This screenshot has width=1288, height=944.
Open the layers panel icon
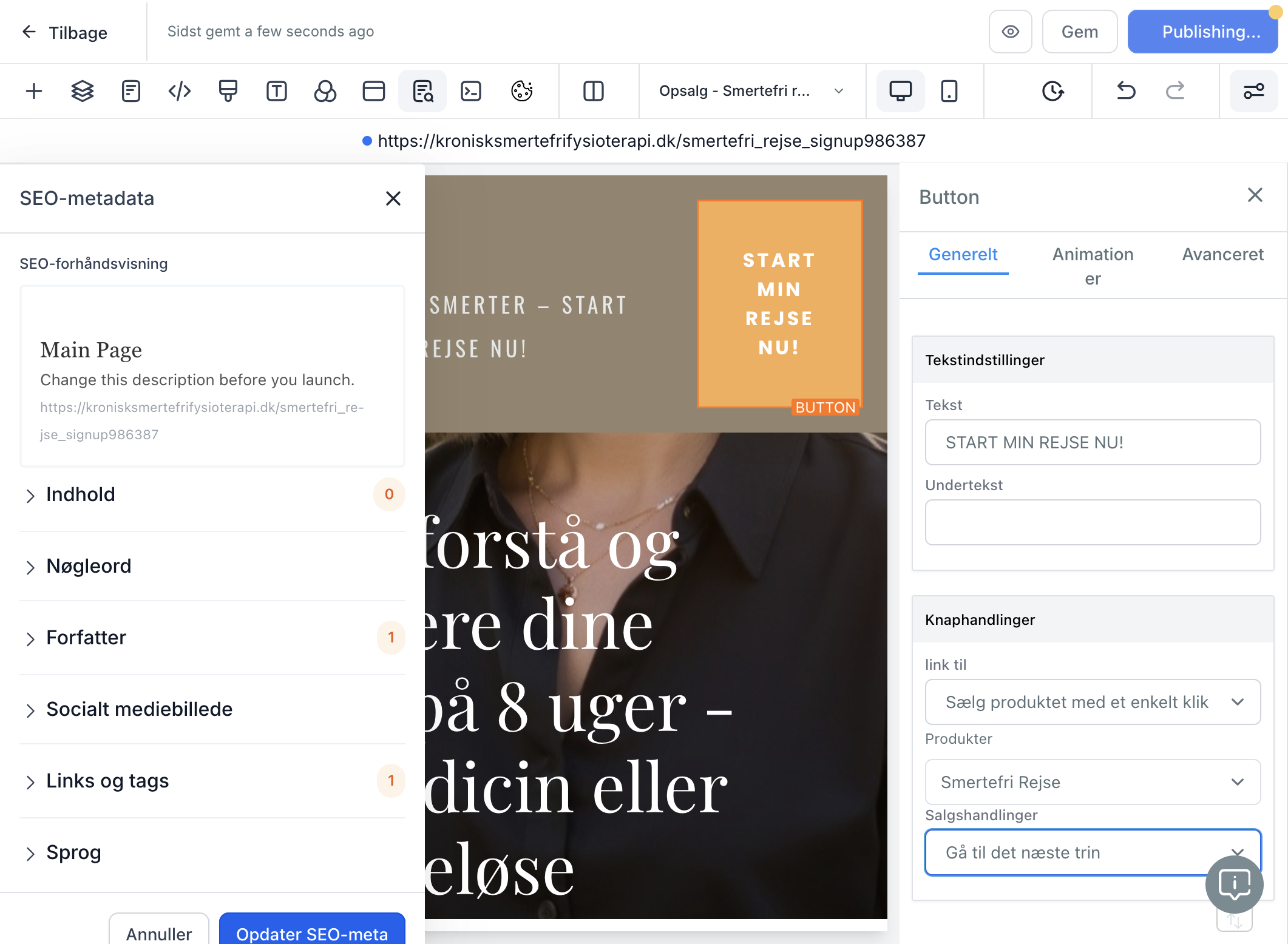(x=83, y=91)
